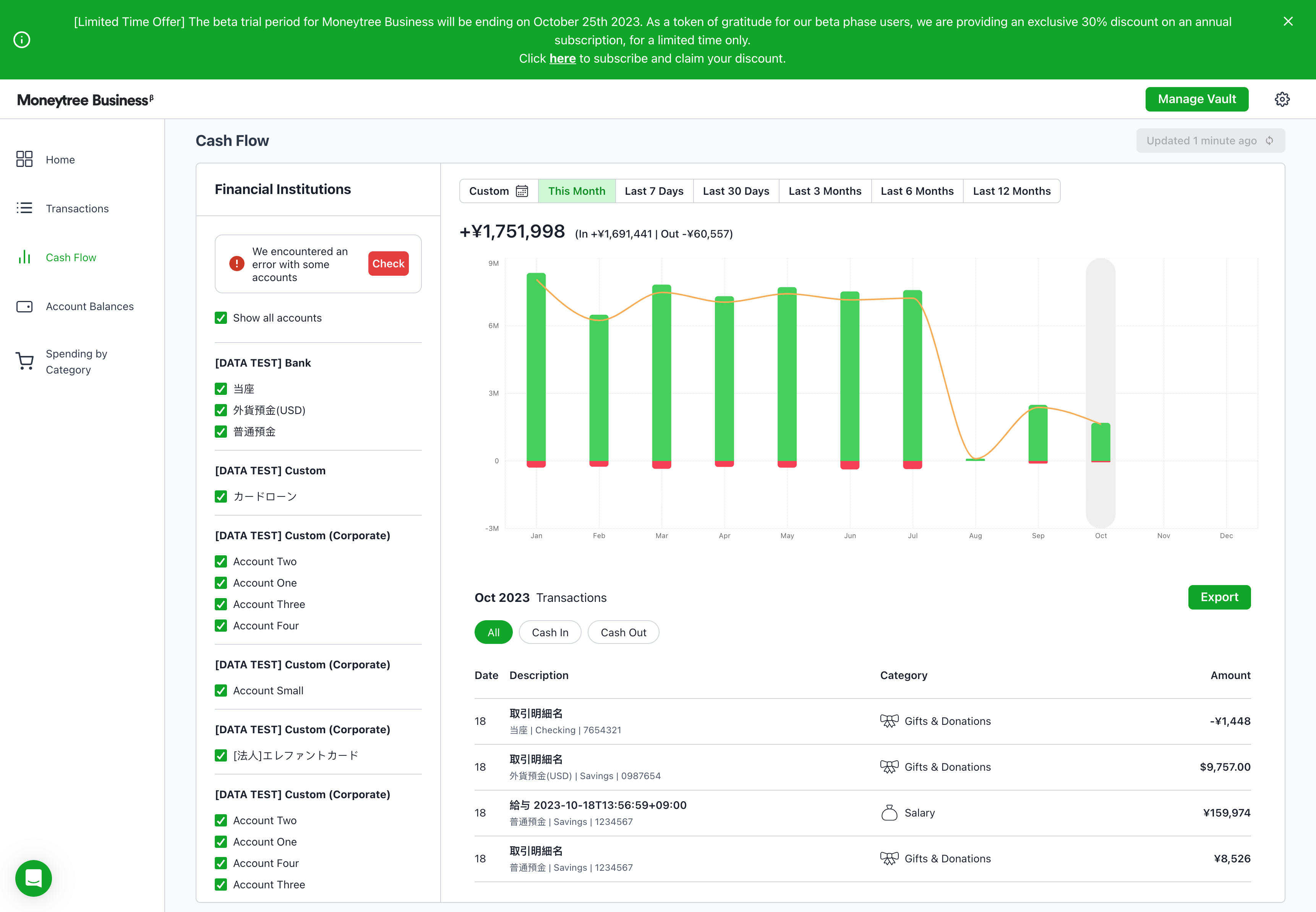This screenshot has width=1316, height=912.
Task: Click the Manage Vault button
Action: (1196, 99)
